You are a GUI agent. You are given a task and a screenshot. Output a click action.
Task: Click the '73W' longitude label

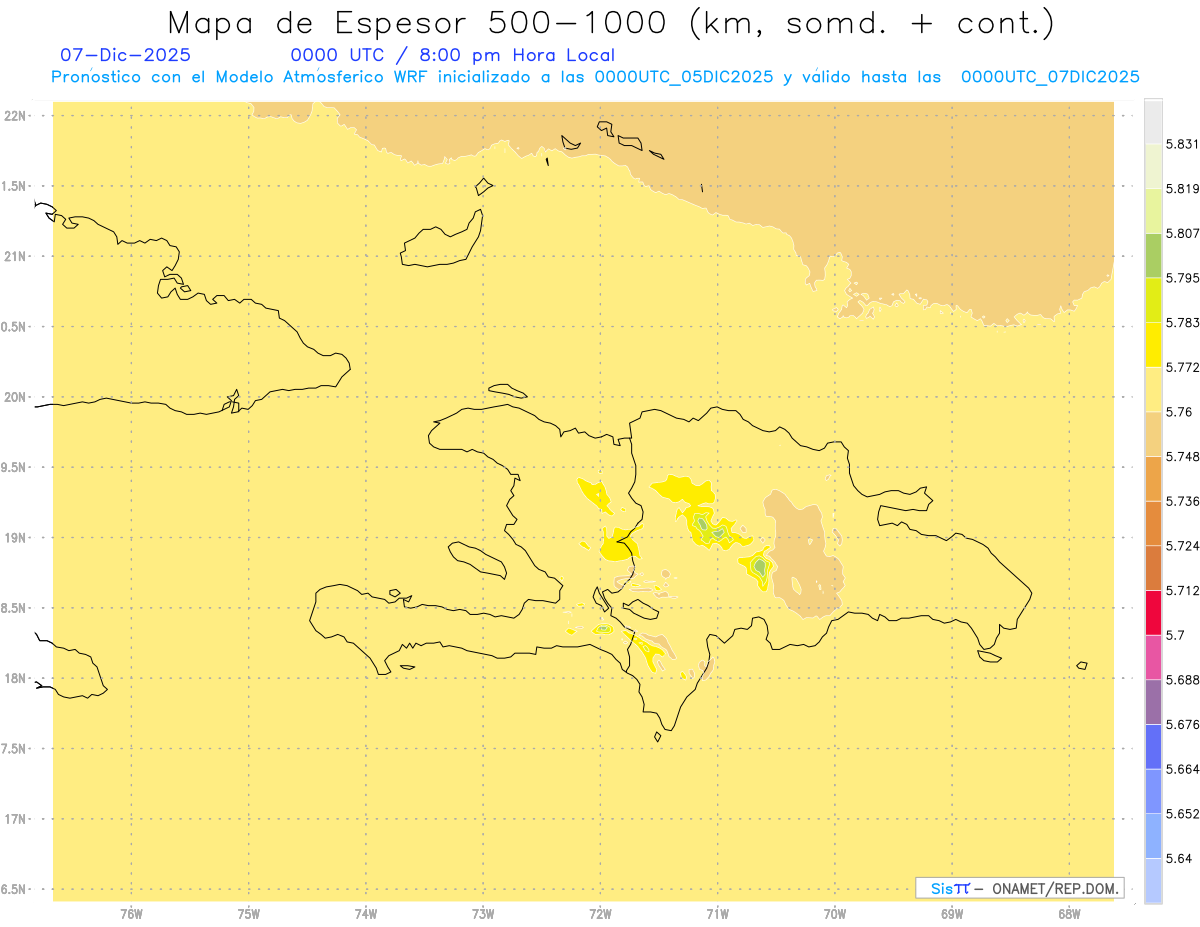click(x=483, y=913)
